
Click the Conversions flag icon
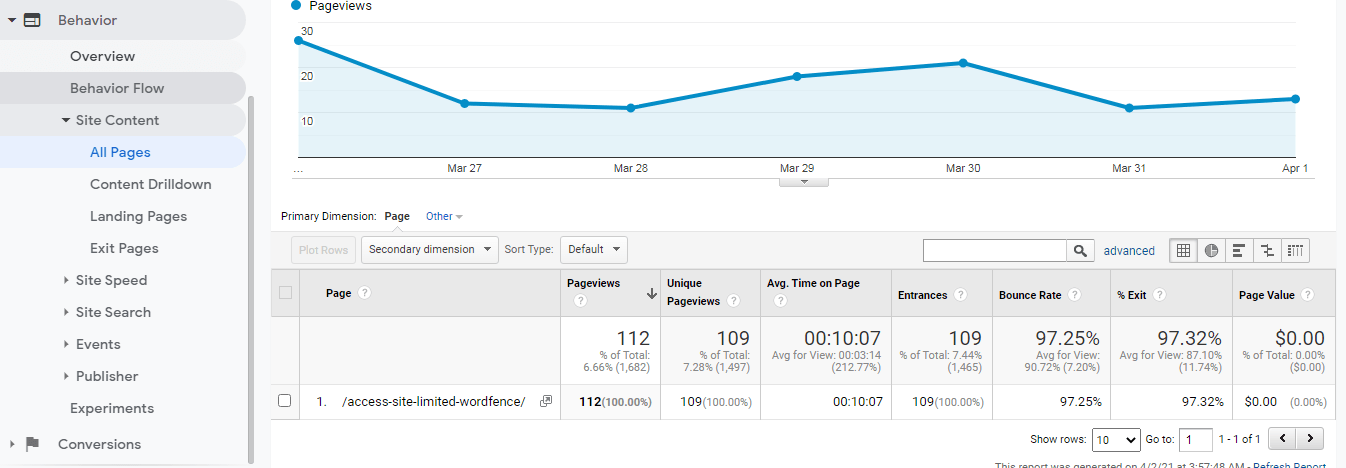32,444
